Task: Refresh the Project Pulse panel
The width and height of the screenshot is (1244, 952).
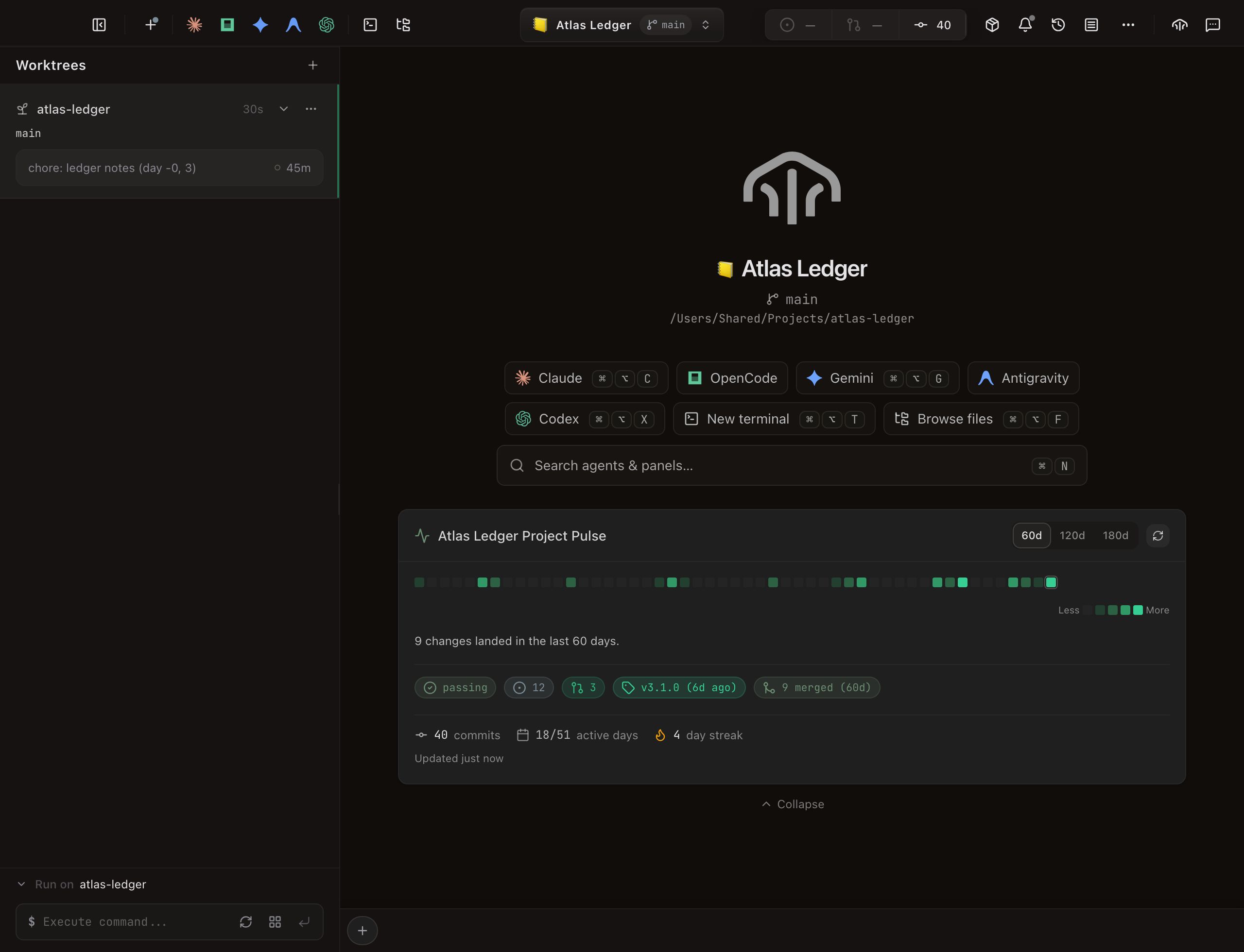Action: tap(1158, 535)
